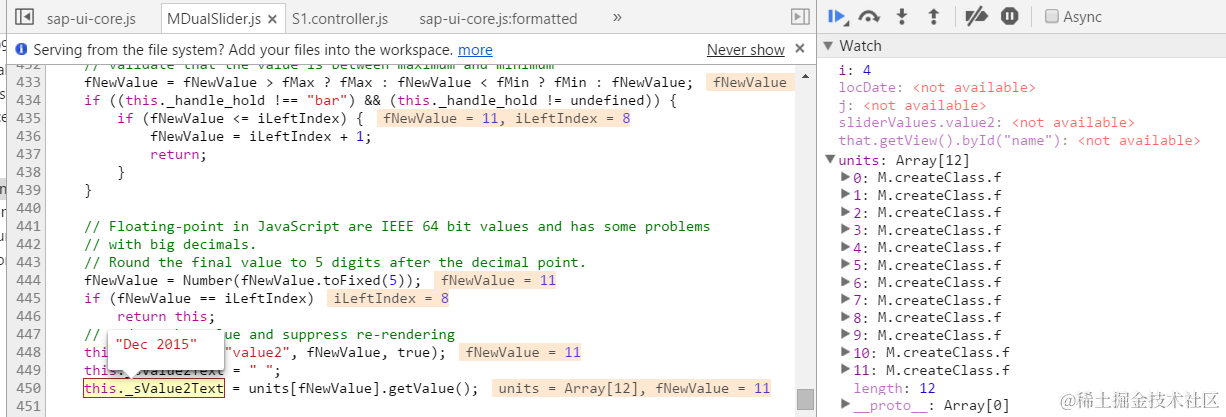
Task: Dismiss the file system info bar
Action: (800, 49)
